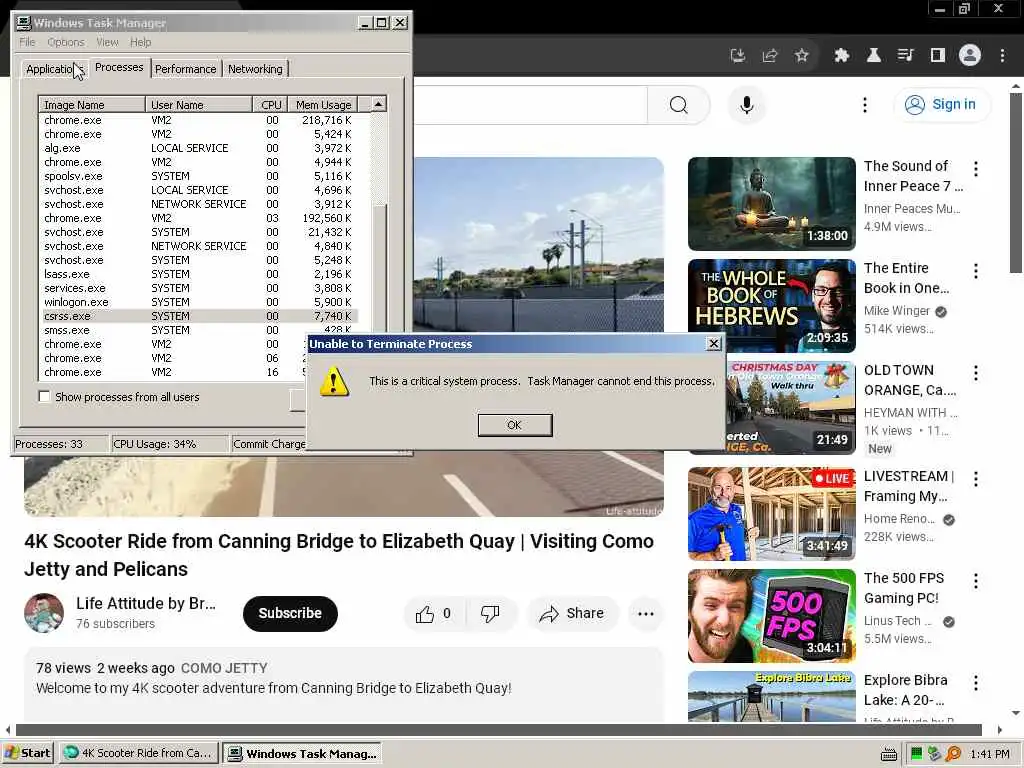Image resolution: width=1024 pixels, height=768 pixels.
Task: Open options for Sound of Inner Peace video
Action: [x=976, y=169]
